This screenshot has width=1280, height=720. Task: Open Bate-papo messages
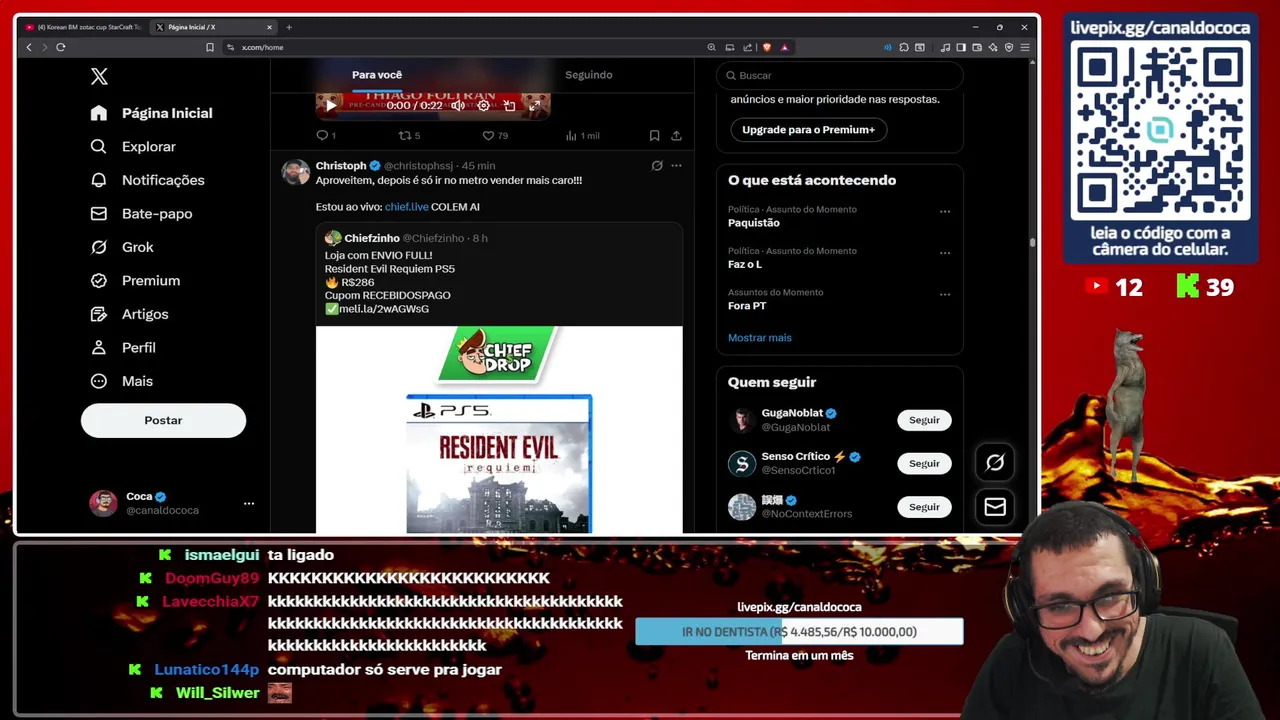click(141, 213)
